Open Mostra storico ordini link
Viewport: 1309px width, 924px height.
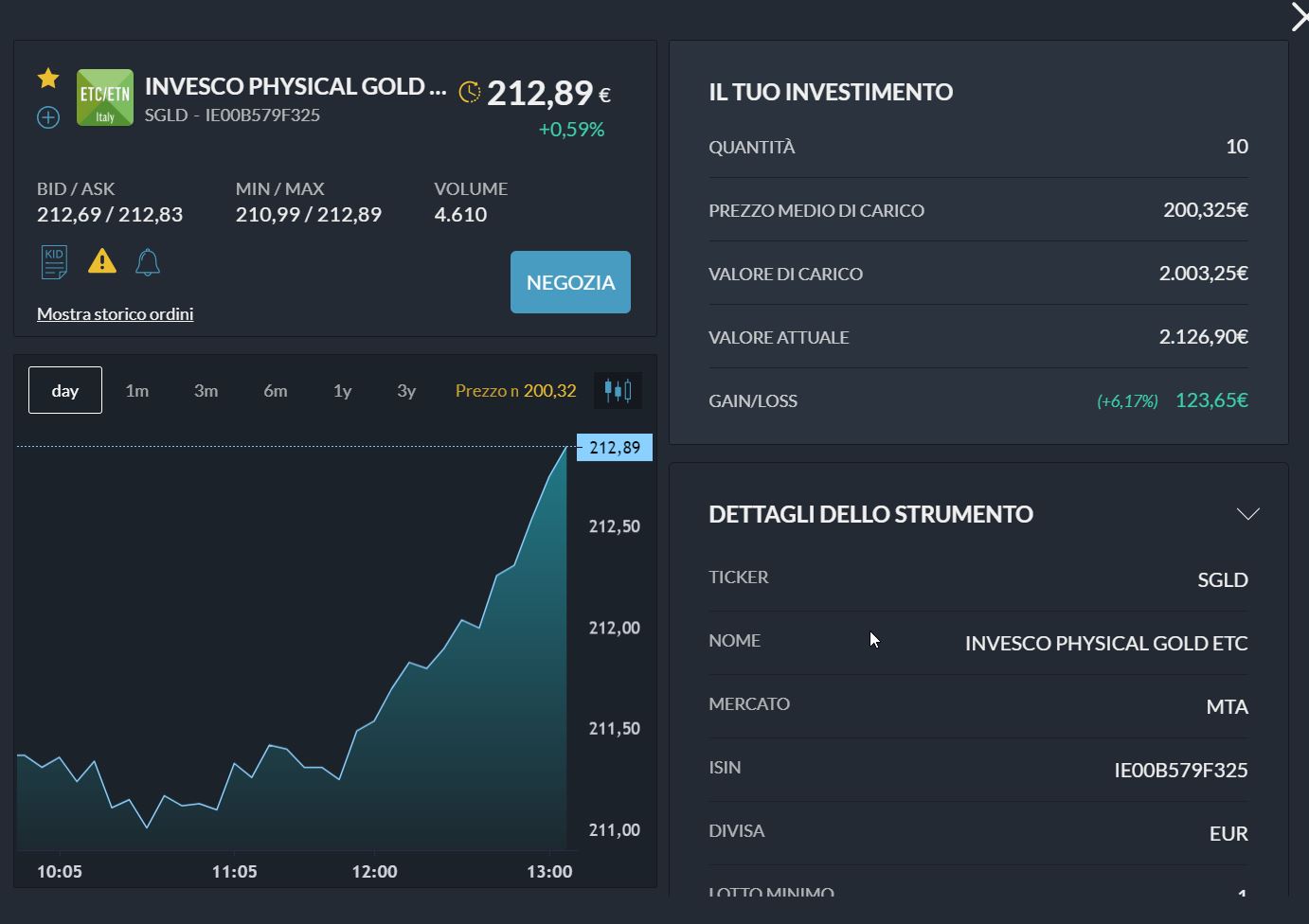[x=115, y=313]
